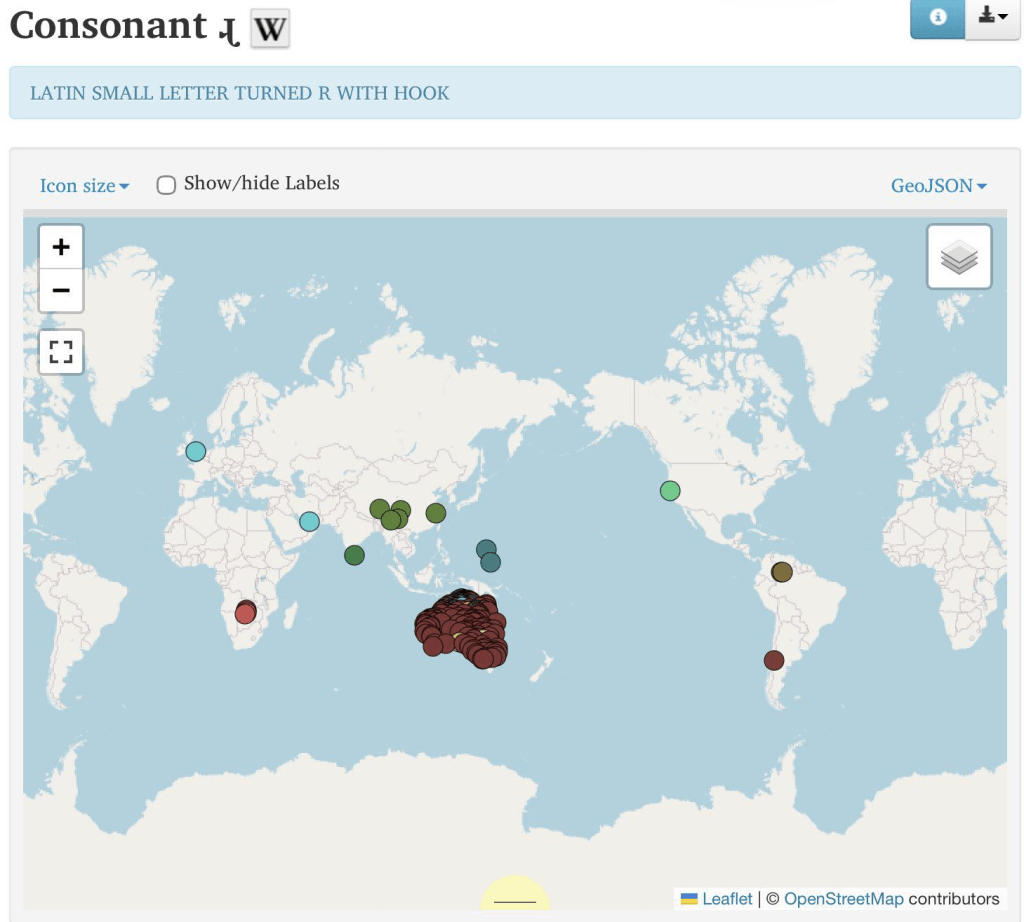Viewport: 1024px width, 922px height.
Task: Zoom out on the map
Action: click(61, 291)
